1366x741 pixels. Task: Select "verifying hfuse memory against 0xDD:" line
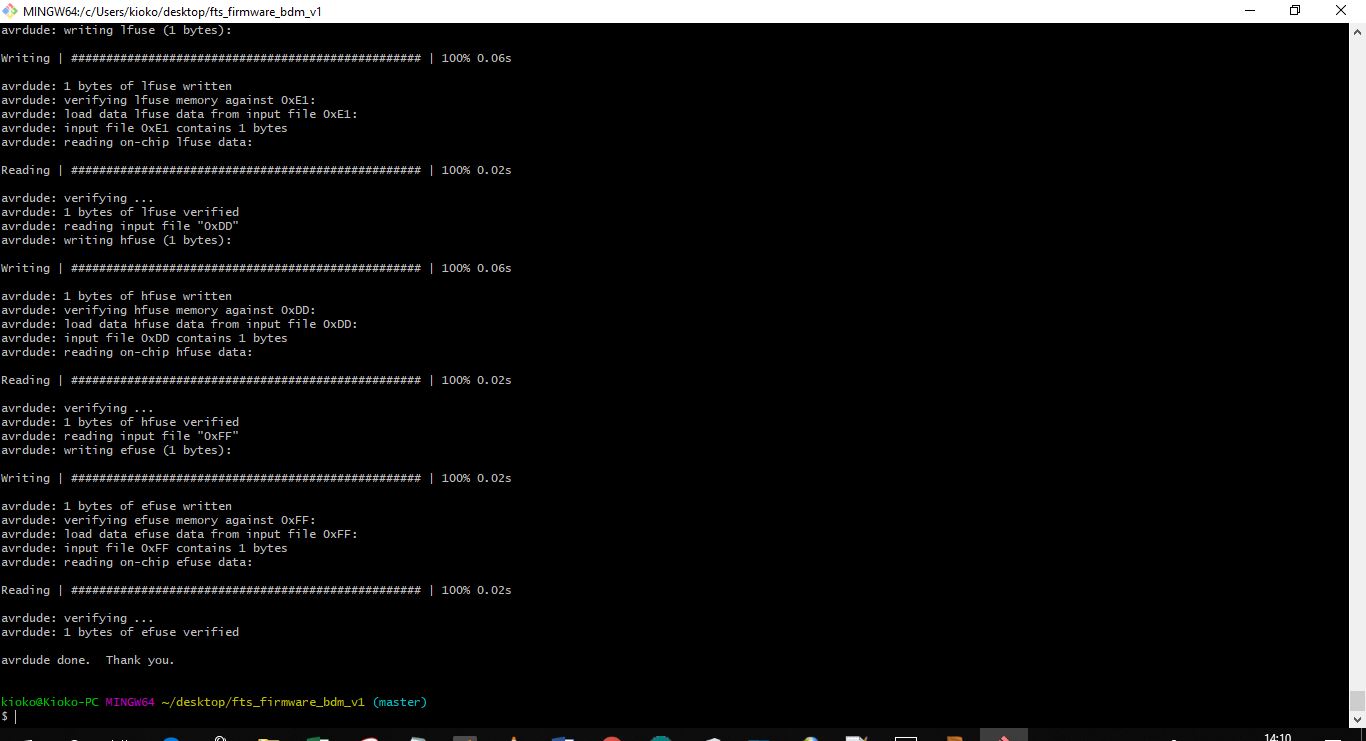[x=158, y=310]
